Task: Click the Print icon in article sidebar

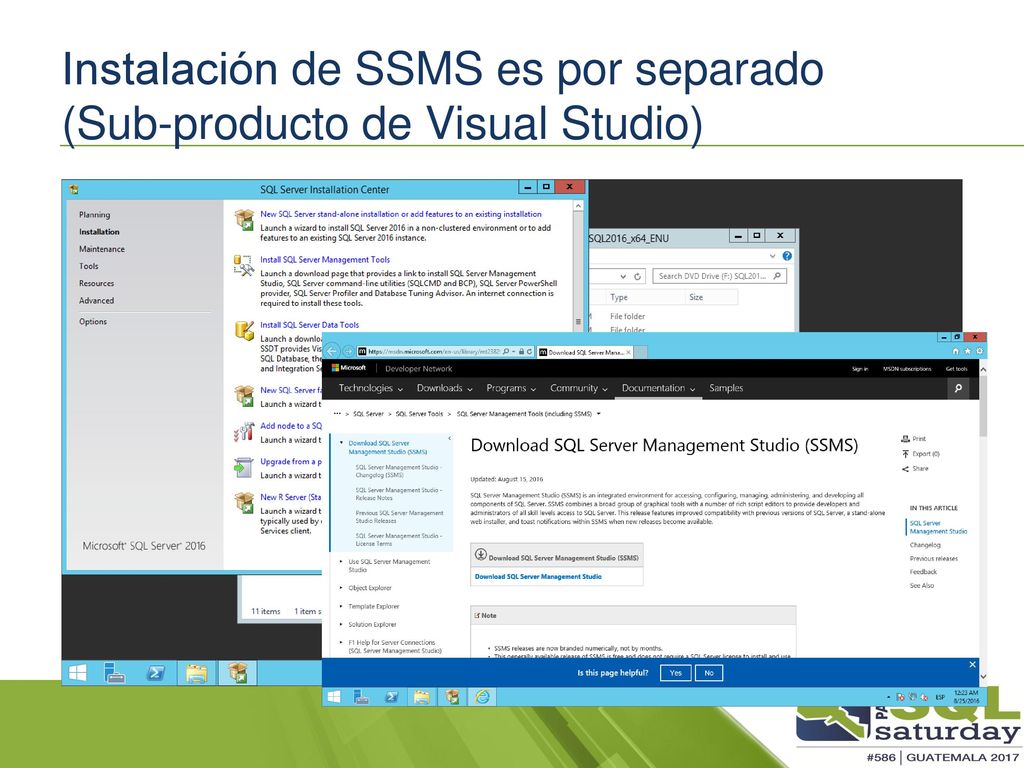Action: (905, 439)
